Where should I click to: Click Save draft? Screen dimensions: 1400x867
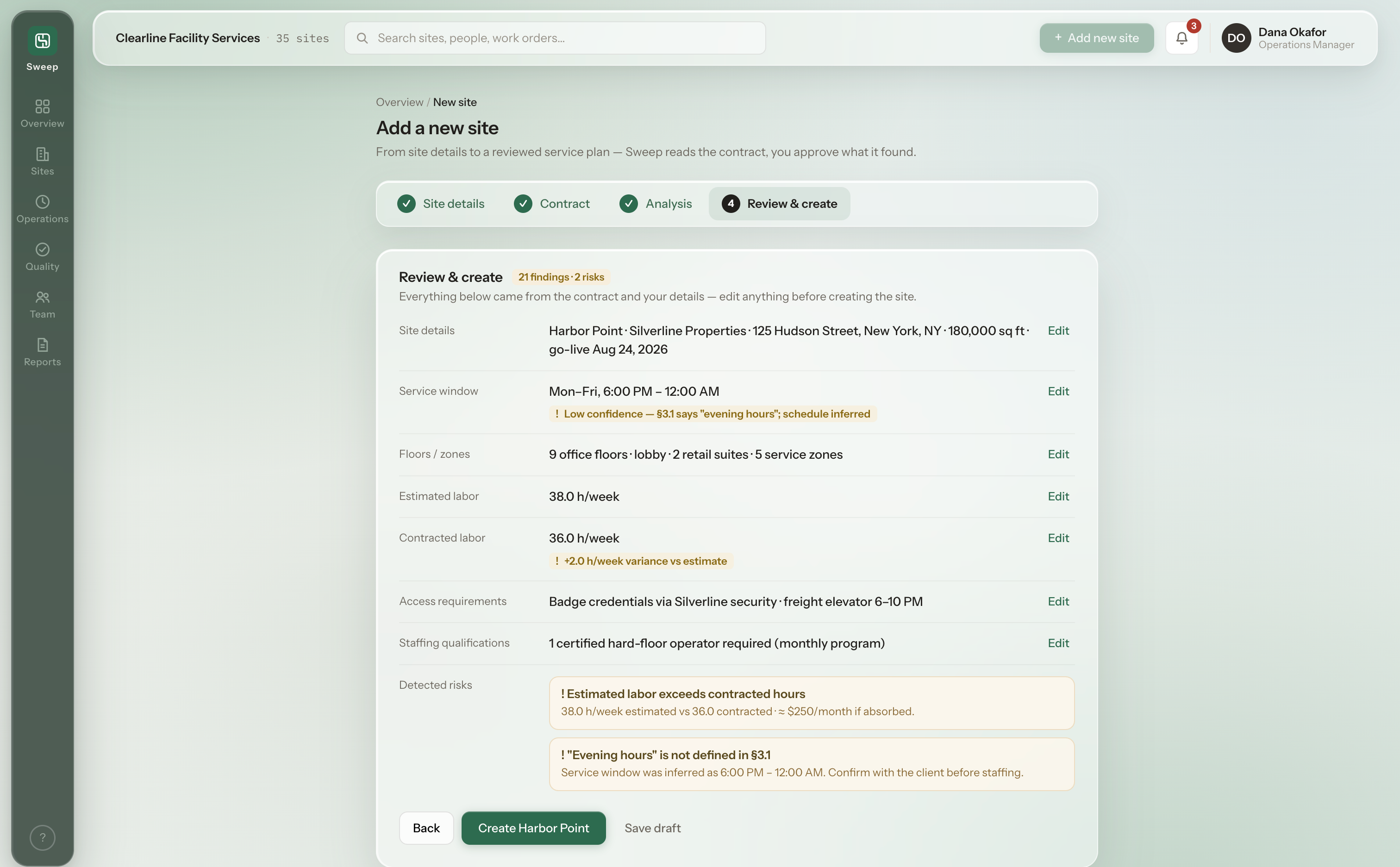click(652, 828)
